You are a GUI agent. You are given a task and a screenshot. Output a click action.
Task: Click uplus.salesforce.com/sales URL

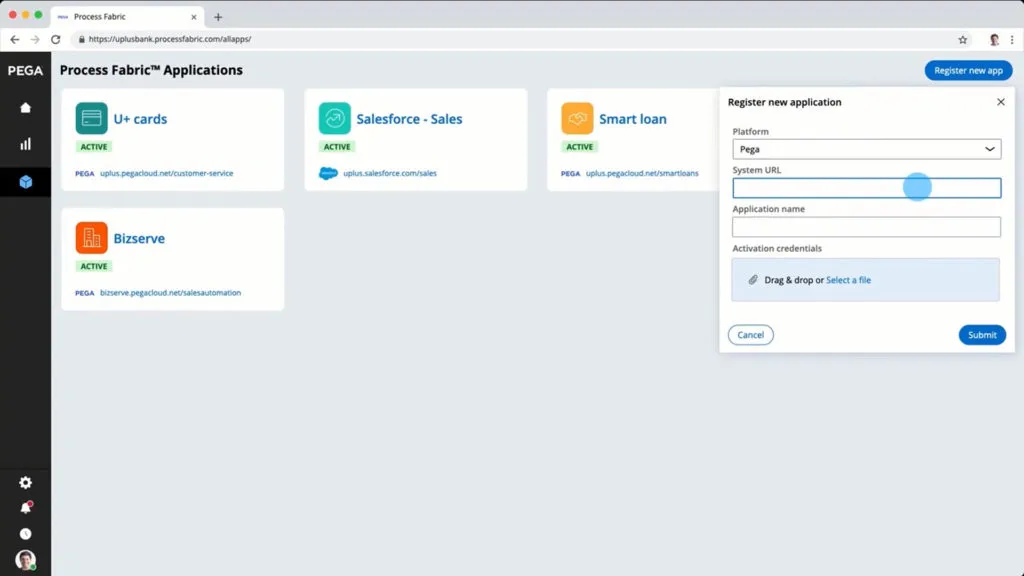click(x=390, y=173)
